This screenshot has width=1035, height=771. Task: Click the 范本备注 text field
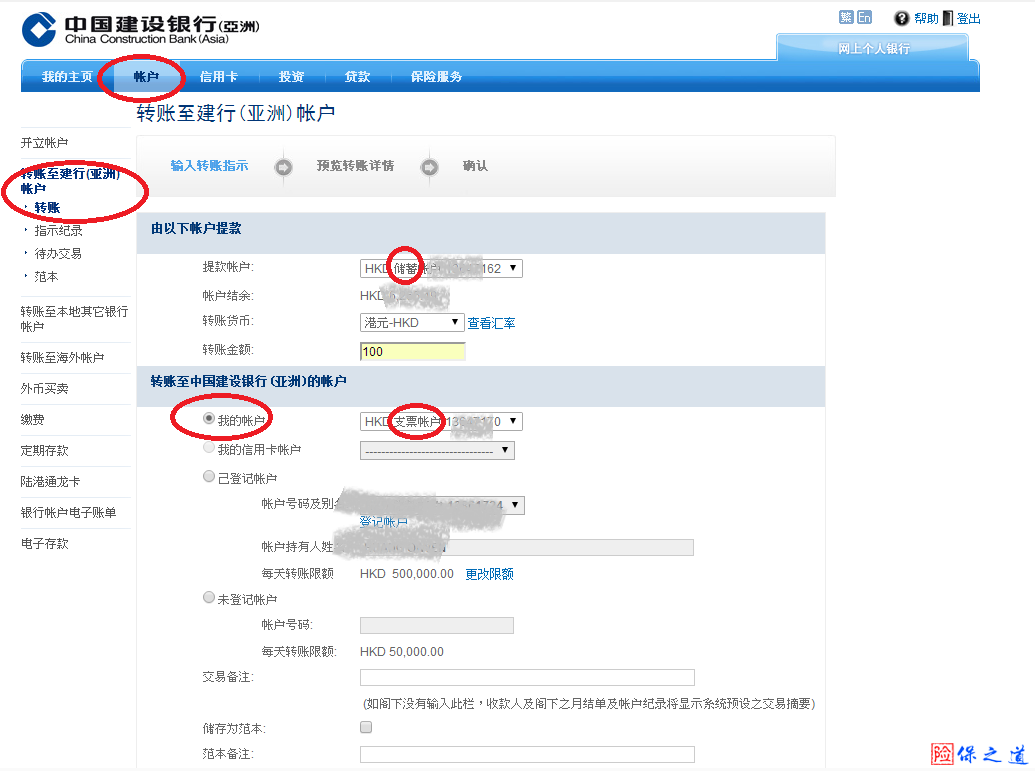tap(527, 754)
